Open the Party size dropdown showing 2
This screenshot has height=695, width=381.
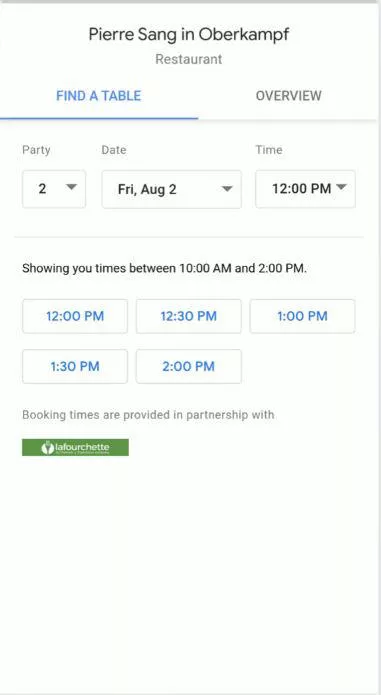54,189
